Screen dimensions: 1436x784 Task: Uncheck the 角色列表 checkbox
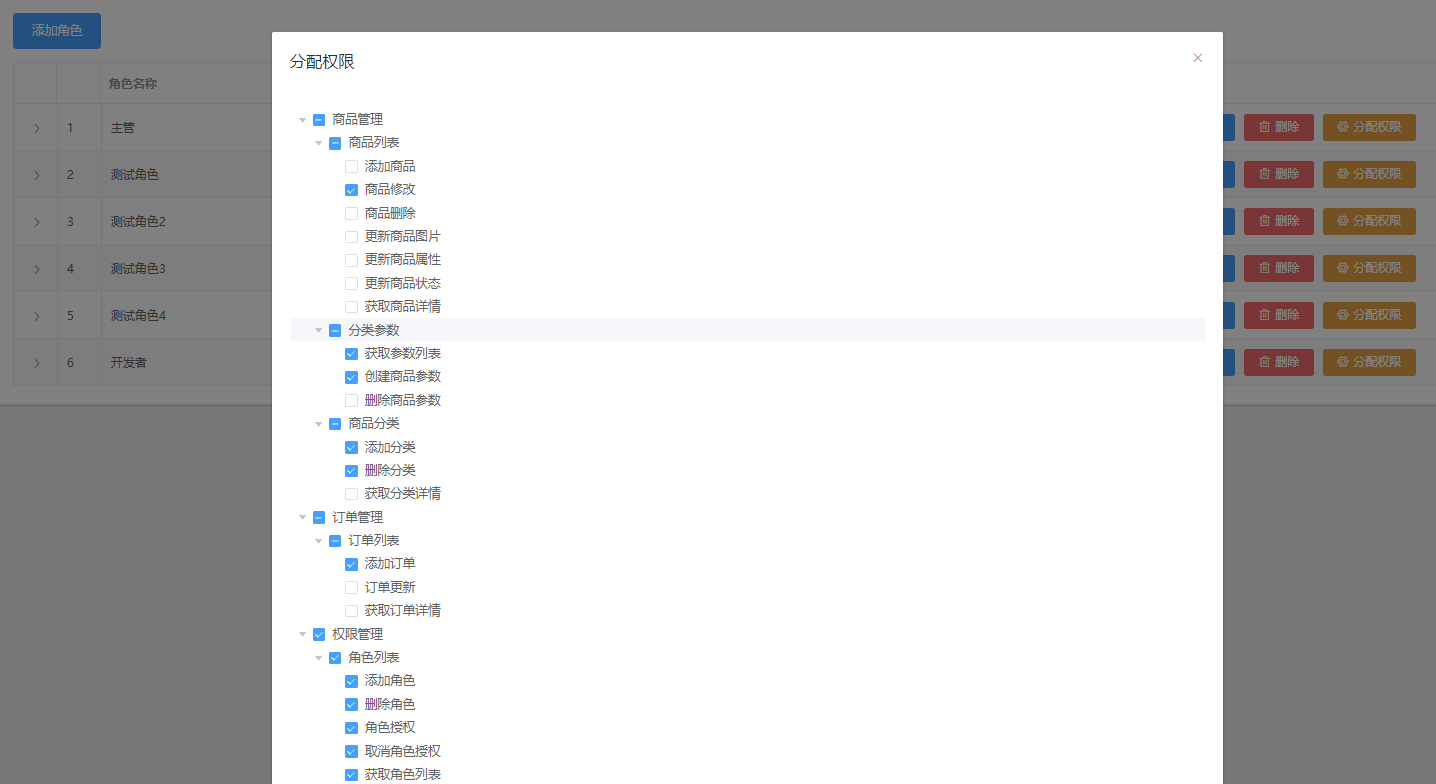click(x=335, y=658)
